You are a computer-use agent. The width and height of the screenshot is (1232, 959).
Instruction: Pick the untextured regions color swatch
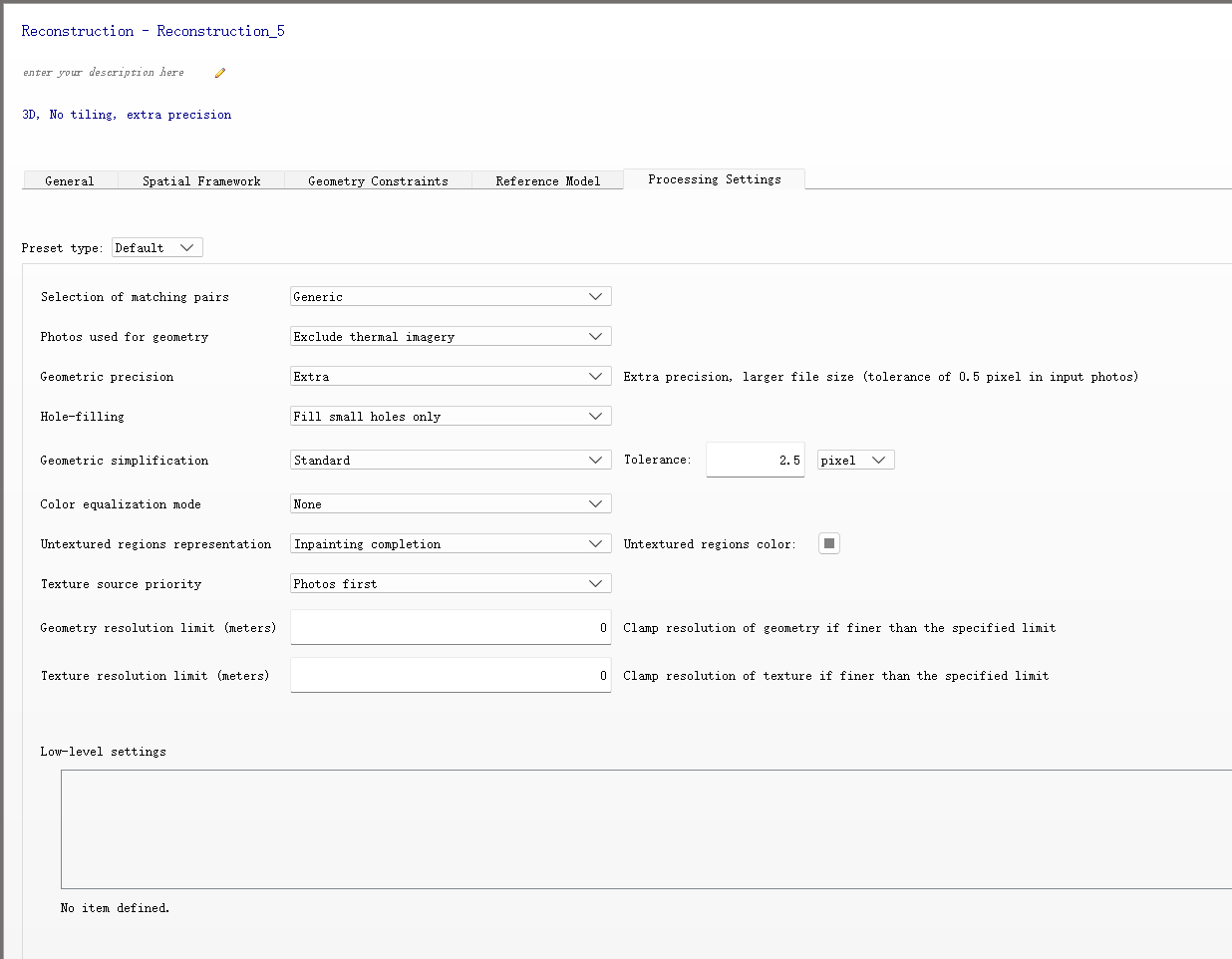tap(829, 543)
